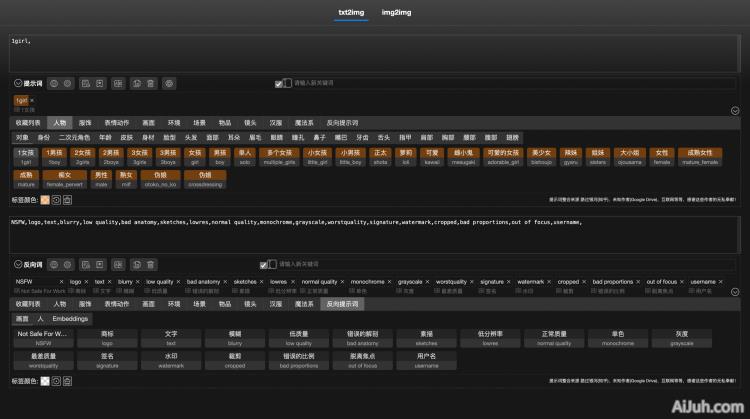
Task: Remove the watermark negative tag
Action: point(549,282)
